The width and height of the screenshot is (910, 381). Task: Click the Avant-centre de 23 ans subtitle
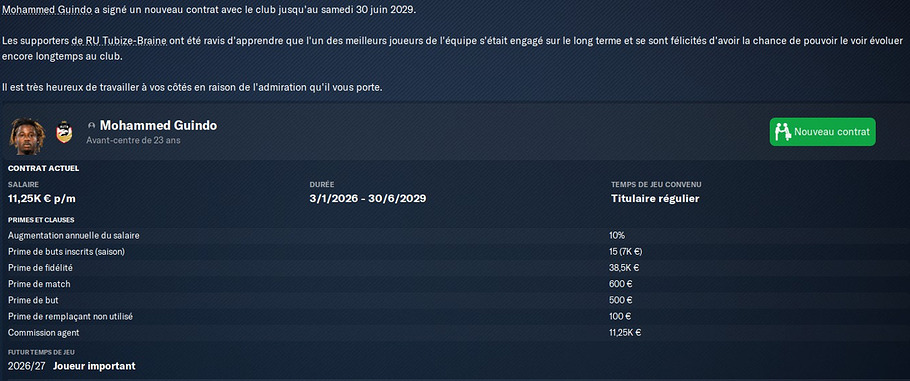click(x=133, y=141)
